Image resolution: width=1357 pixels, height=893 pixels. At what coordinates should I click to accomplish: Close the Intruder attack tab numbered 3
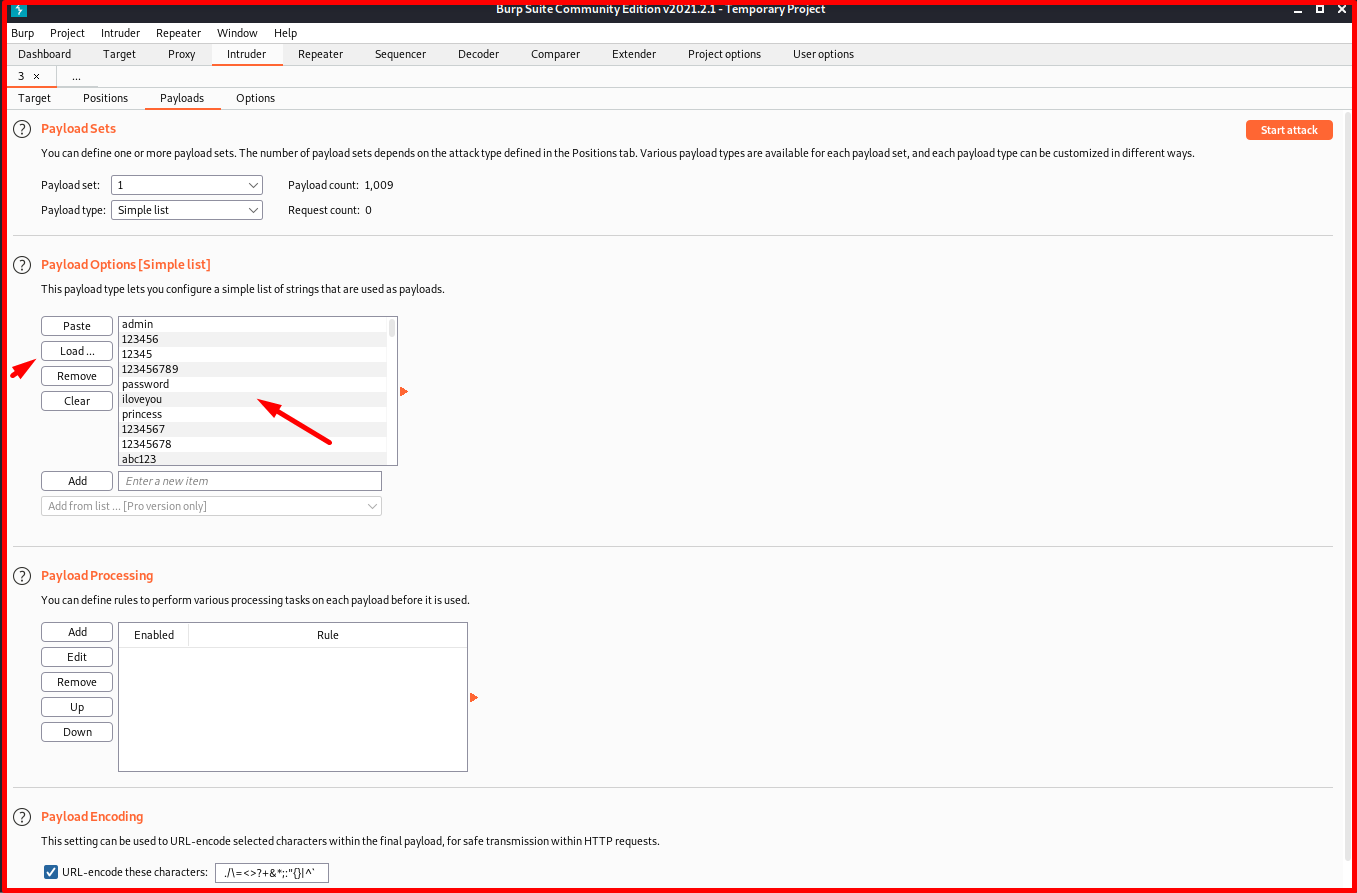(37, 76)
